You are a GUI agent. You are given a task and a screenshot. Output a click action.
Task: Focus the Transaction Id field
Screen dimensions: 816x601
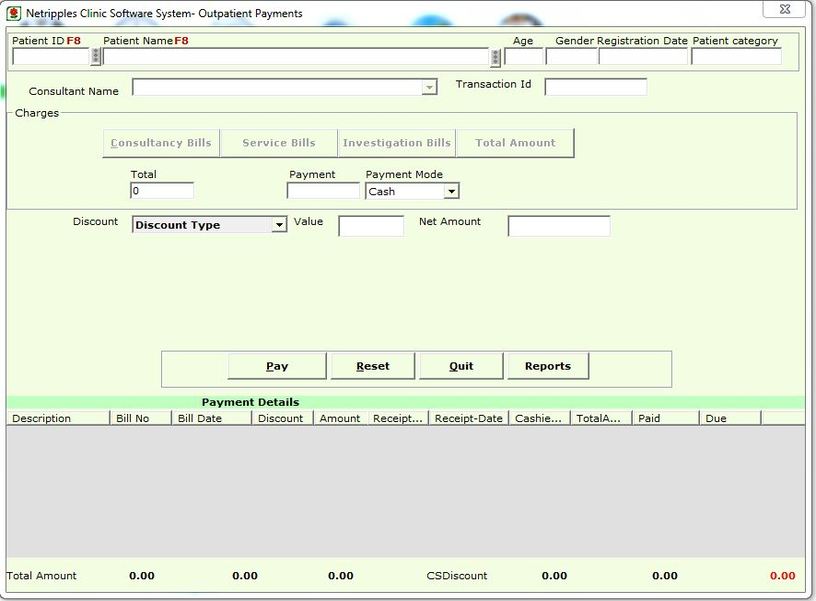click(596, 87)
